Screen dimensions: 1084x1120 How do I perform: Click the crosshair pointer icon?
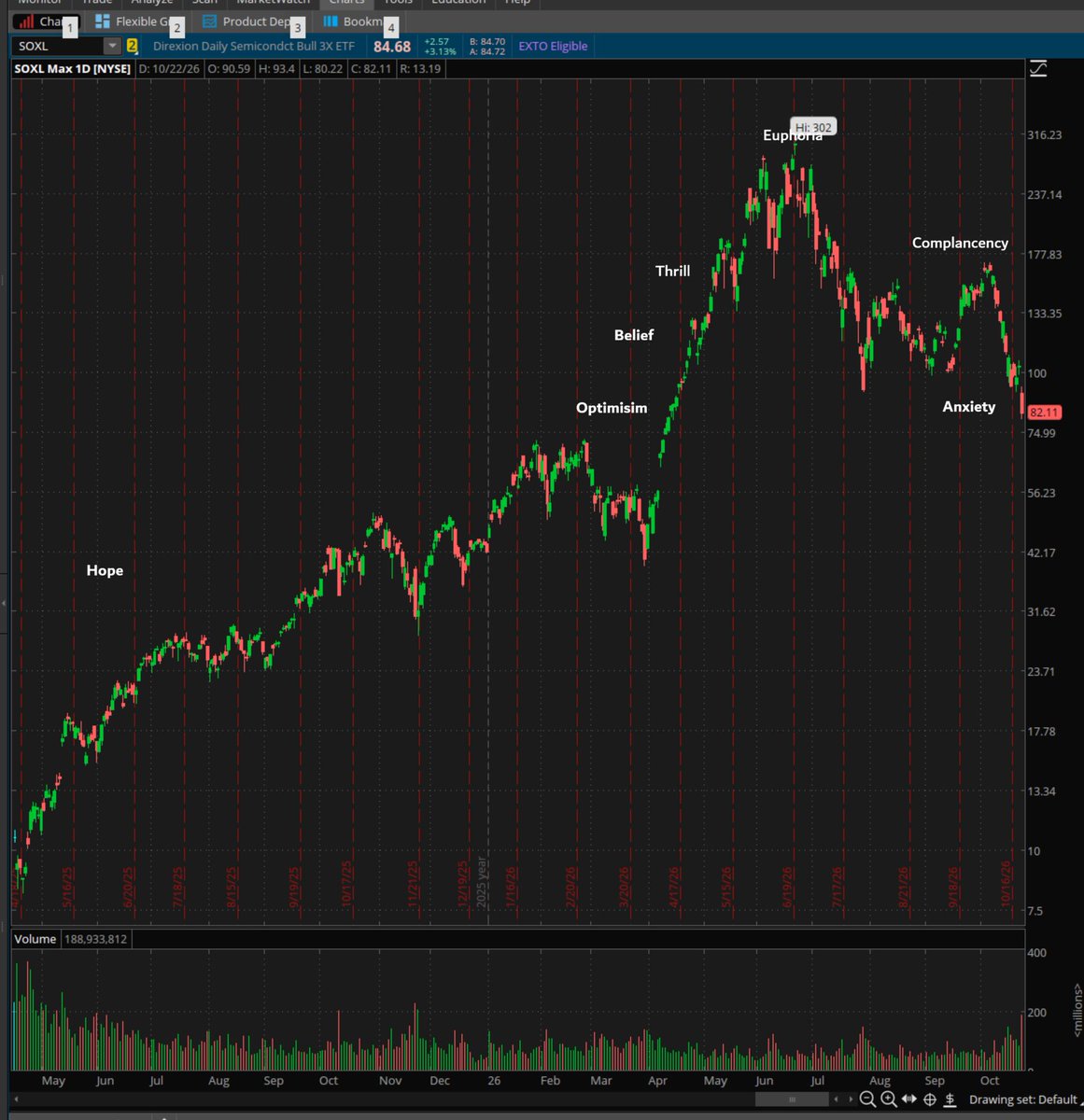(930, 1099)
